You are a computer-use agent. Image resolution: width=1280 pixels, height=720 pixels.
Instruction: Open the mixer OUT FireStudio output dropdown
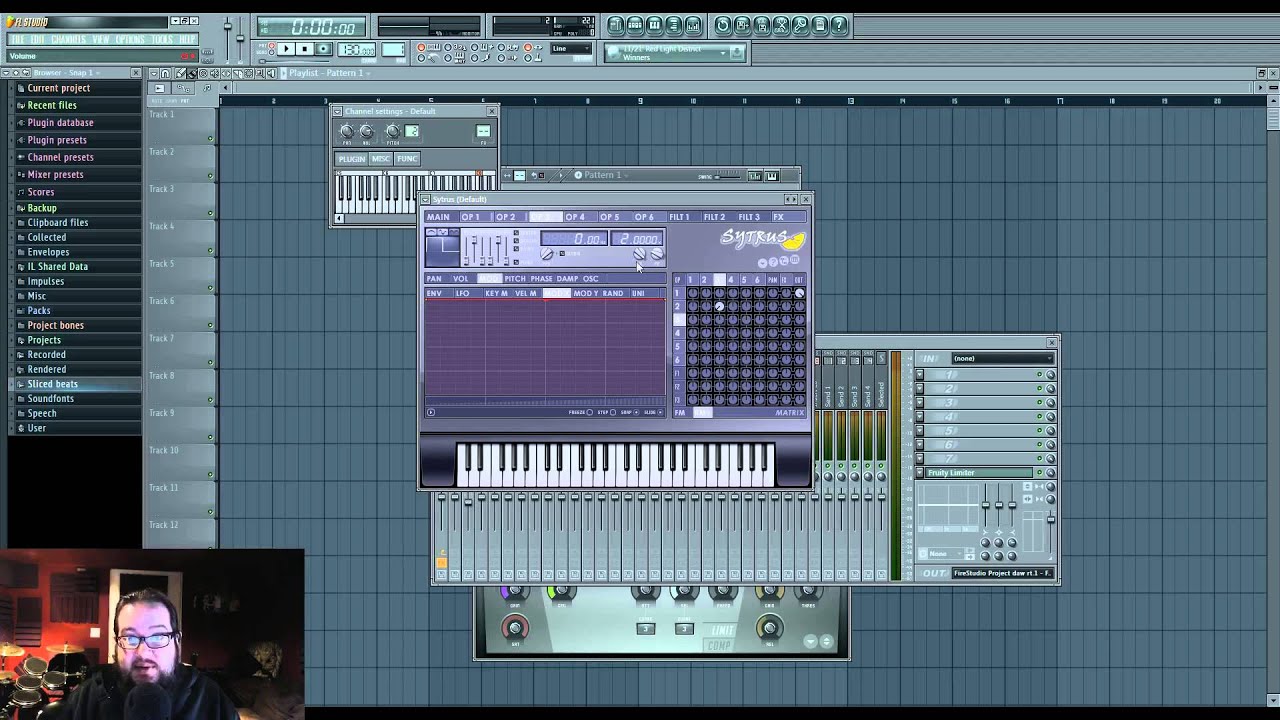pos(1003,573)
